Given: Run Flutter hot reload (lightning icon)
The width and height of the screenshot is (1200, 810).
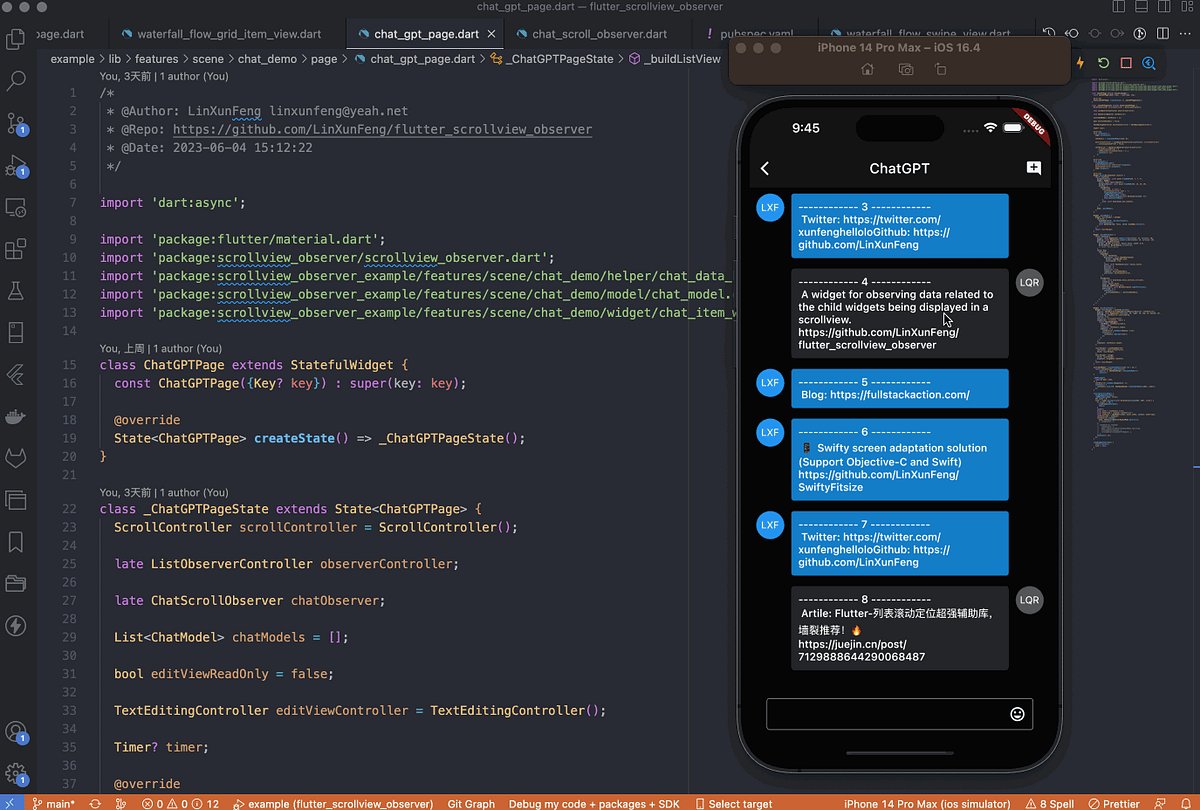Looking at the screenshot, I should pyautogui.click(x=1080, y=63).
